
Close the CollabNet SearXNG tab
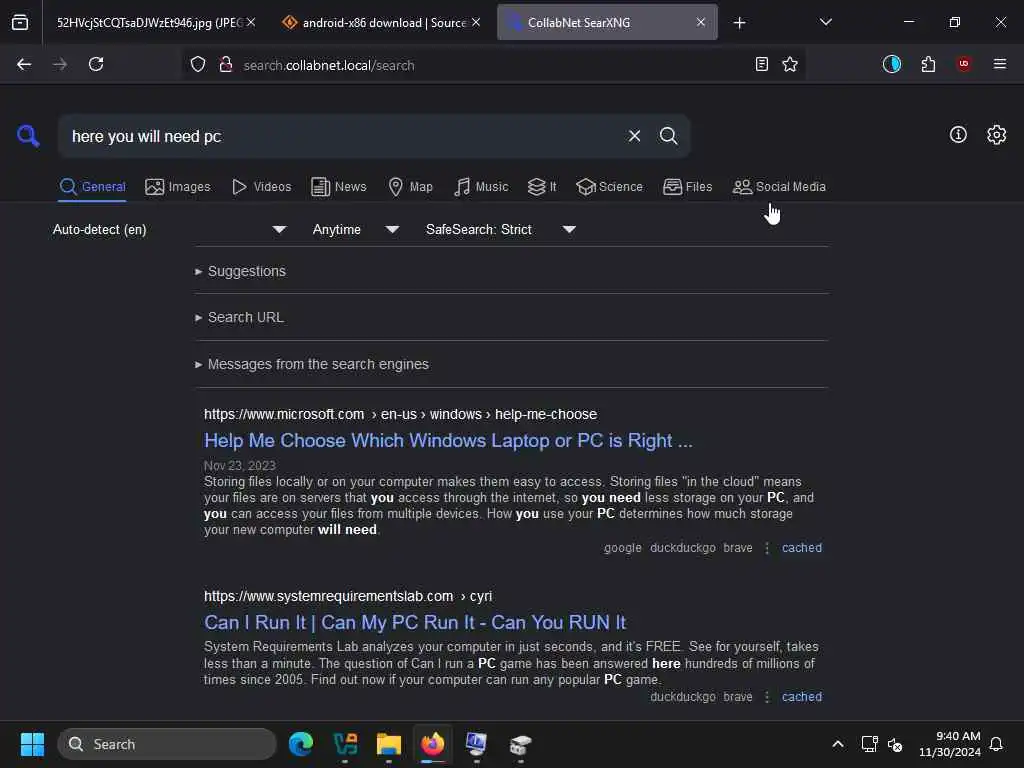pos(700,22)
